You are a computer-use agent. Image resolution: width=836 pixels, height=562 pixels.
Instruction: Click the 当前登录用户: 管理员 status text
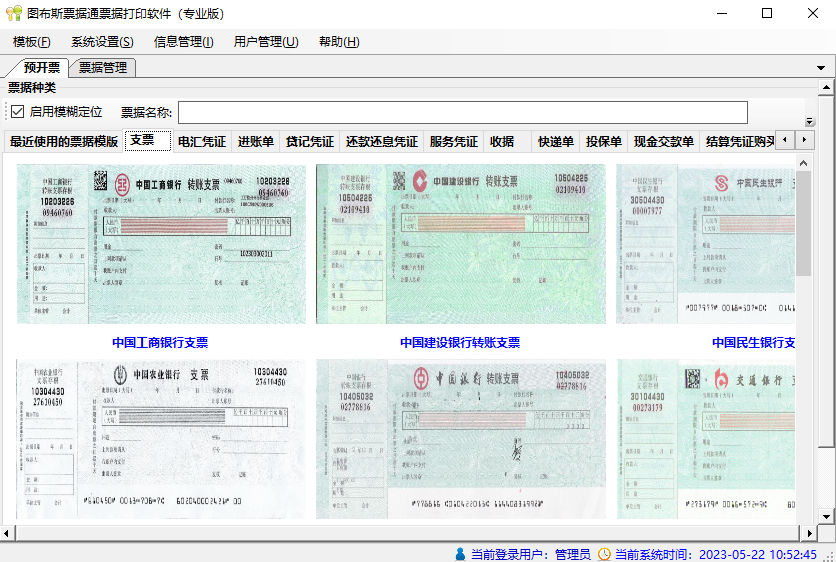point(530,554)
